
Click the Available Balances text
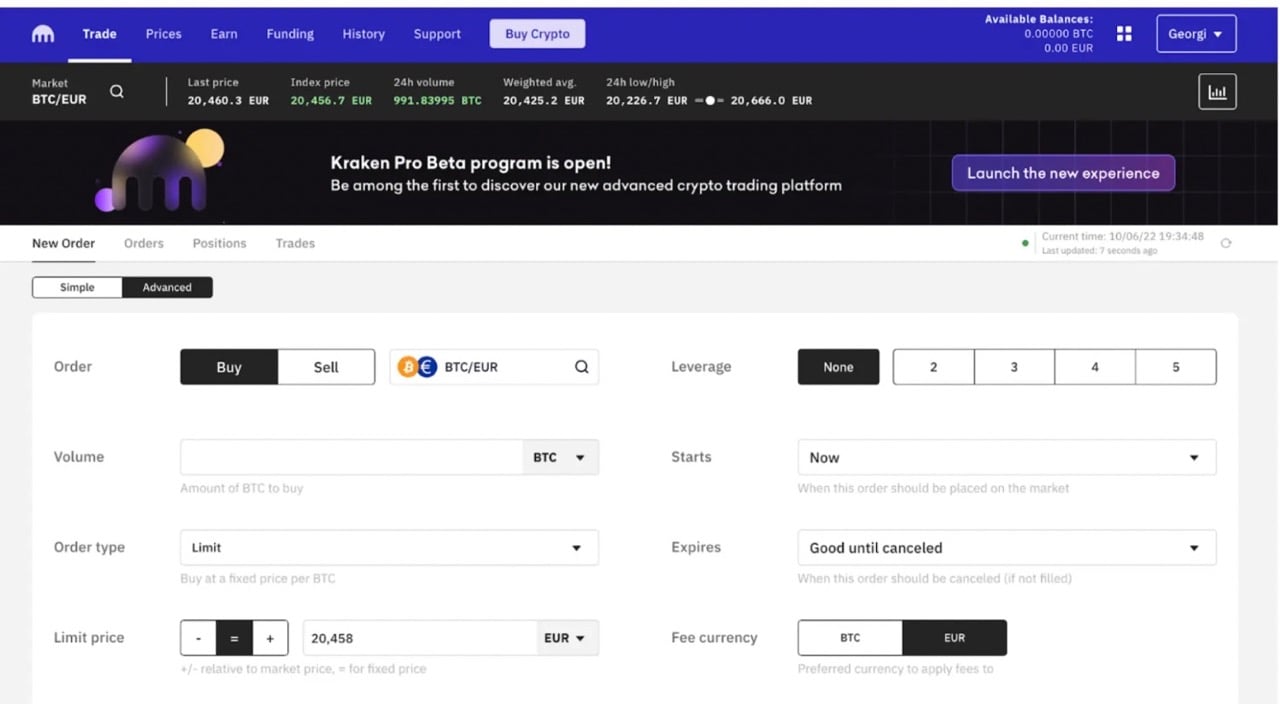[1038, 19]
